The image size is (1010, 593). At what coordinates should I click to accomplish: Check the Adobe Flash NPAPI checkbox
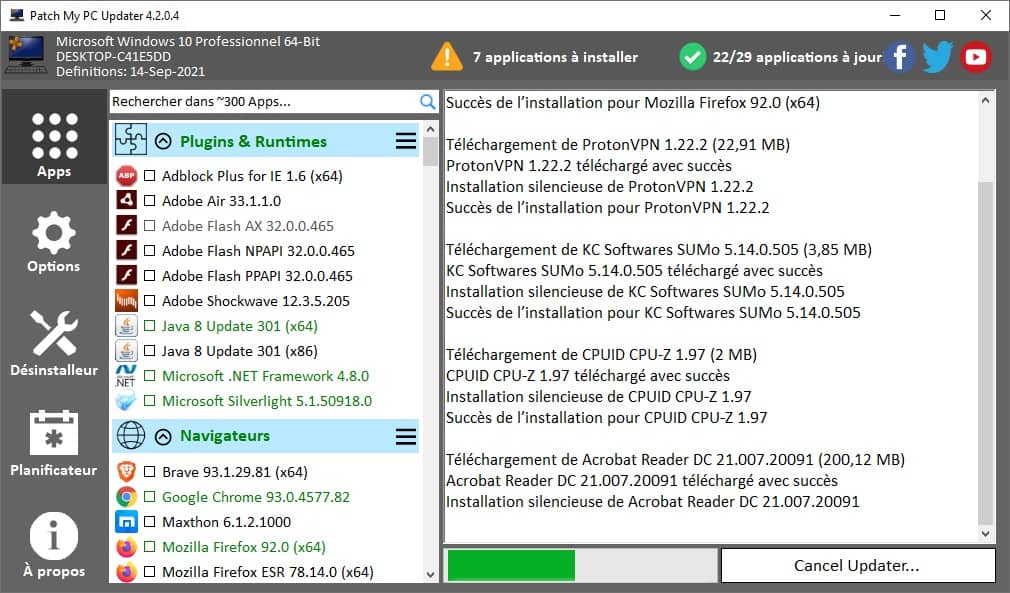click(149, 250)
